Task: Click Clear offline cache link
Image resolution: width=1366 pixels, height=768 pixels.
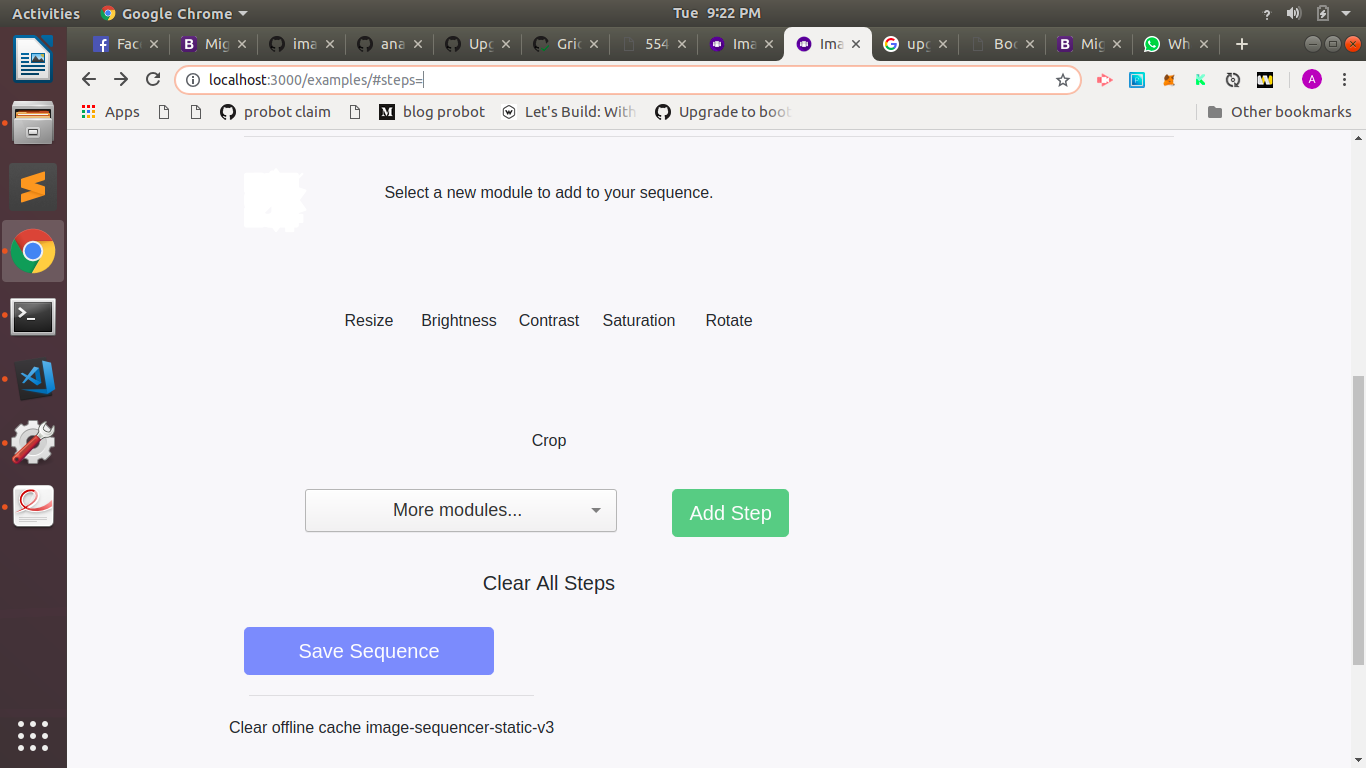Action: (x=391, y=728)
